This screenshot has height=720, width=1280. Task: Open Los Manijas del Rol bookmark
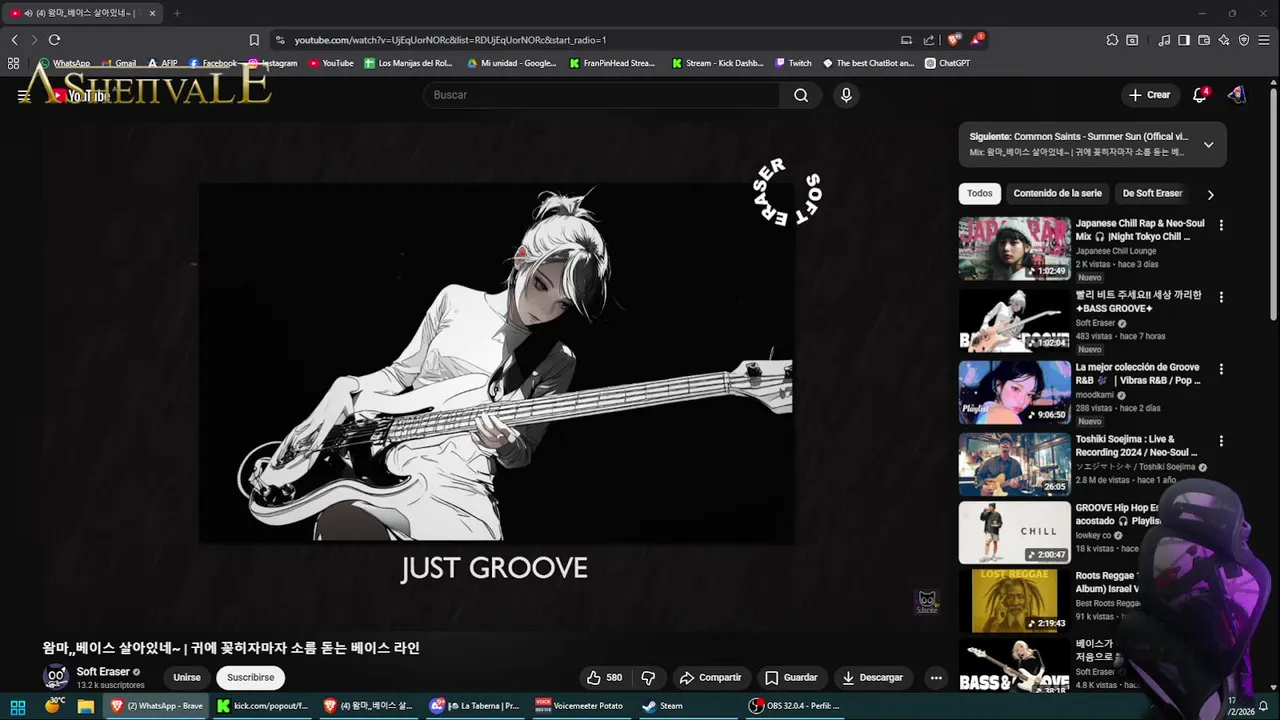point(408,63)
